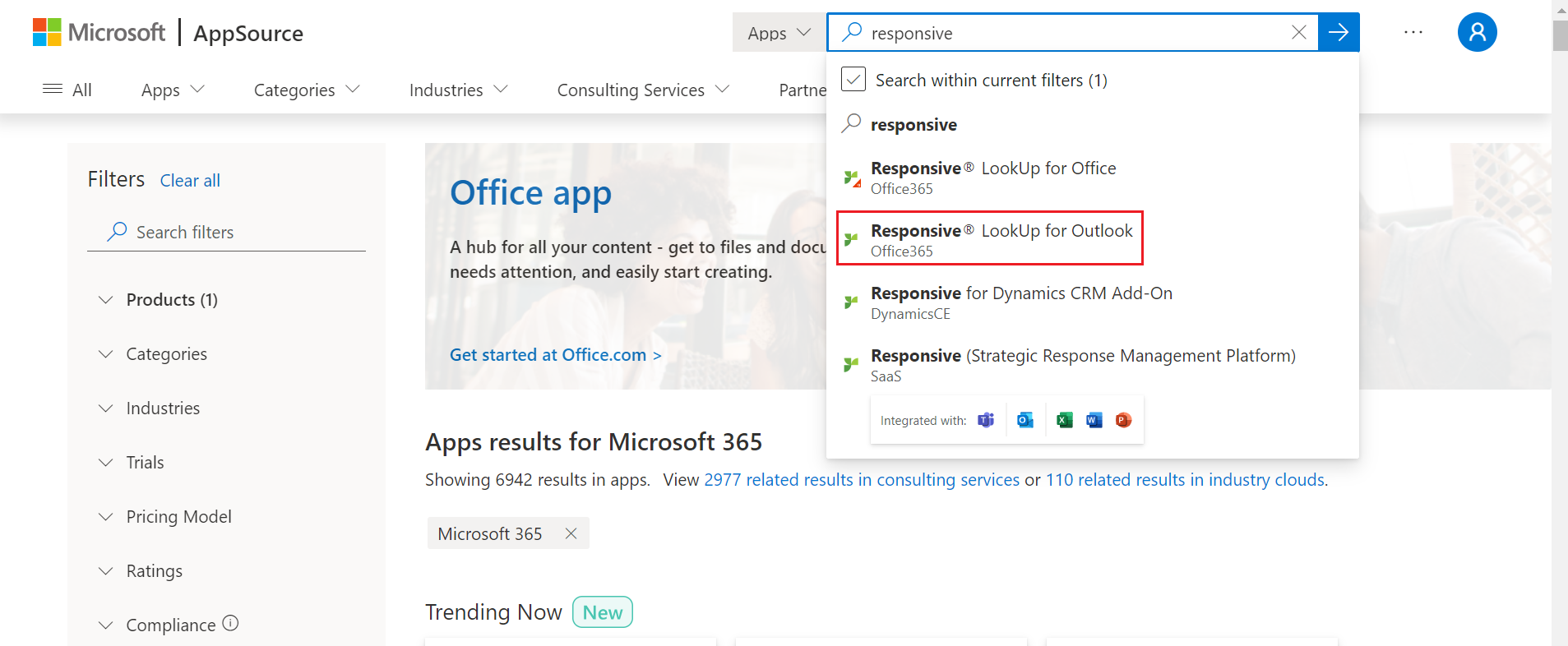The image size is (1568, 646).
Task: Expand the Pricing Model filter section
Action: 164,517
